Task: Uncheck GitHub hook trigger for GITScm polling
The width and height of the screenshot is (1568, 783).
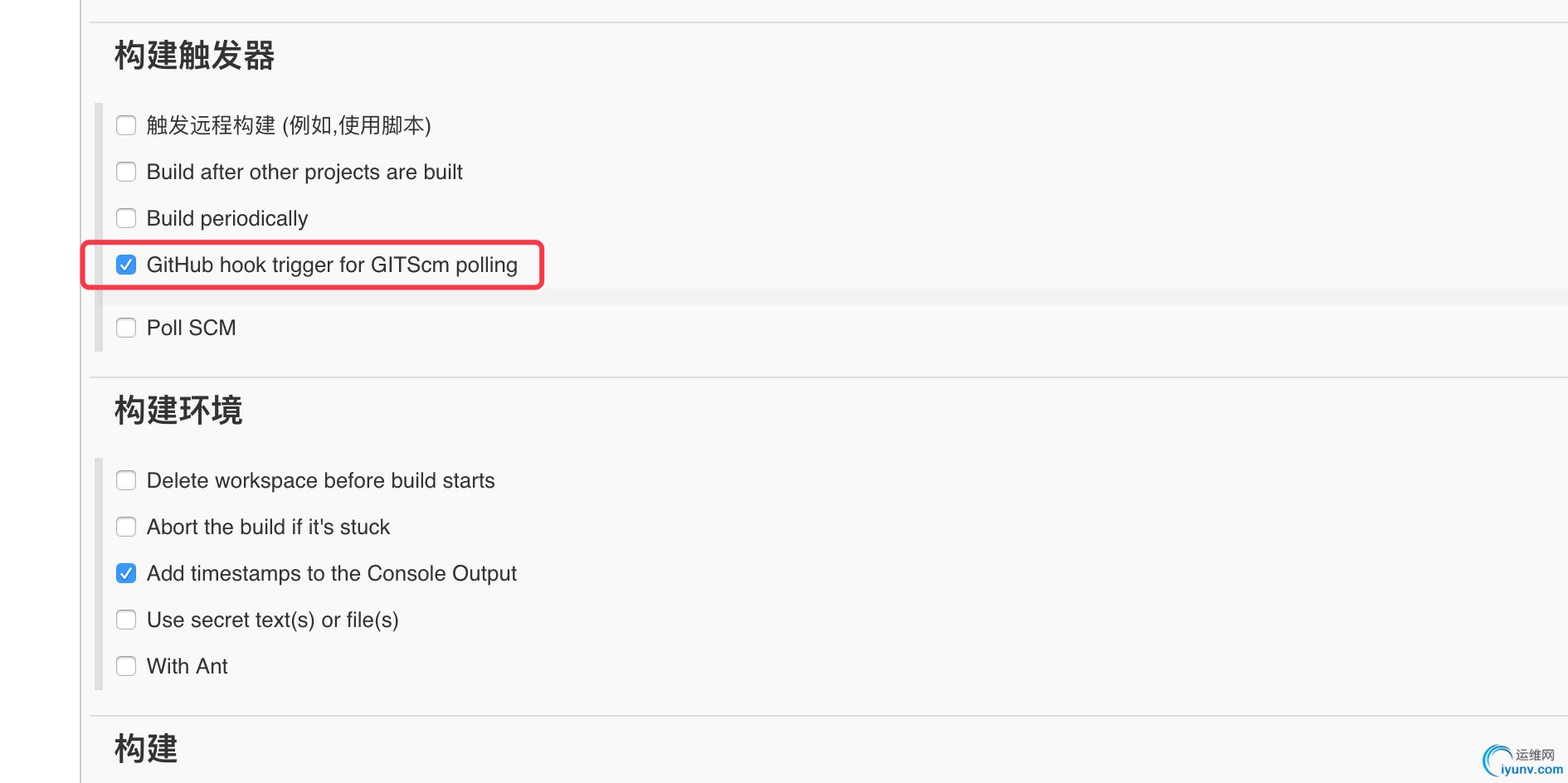Action: [126, 265]
